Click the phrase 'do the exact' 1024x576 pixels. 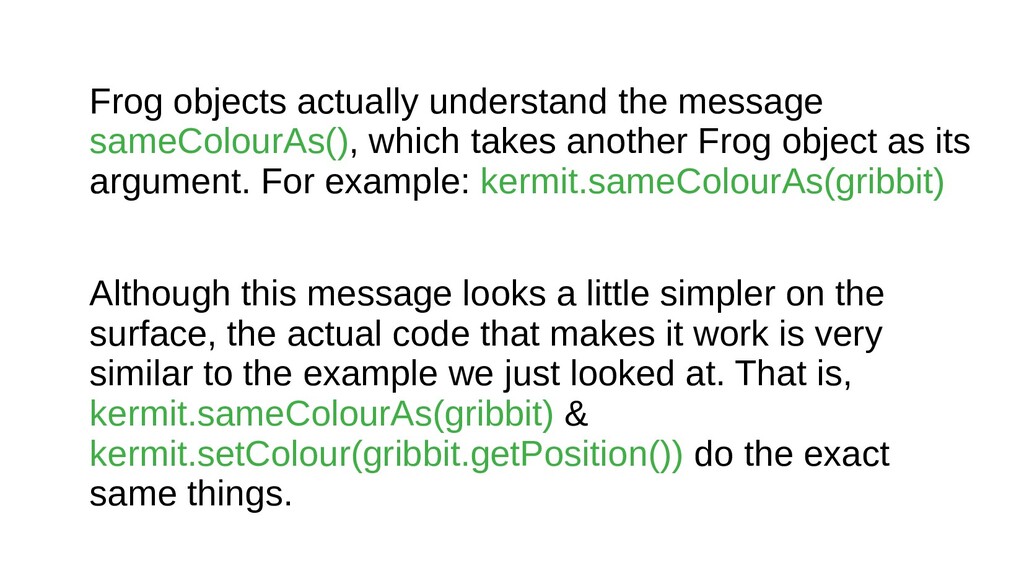pyautogui.click(x=792, y=454)
